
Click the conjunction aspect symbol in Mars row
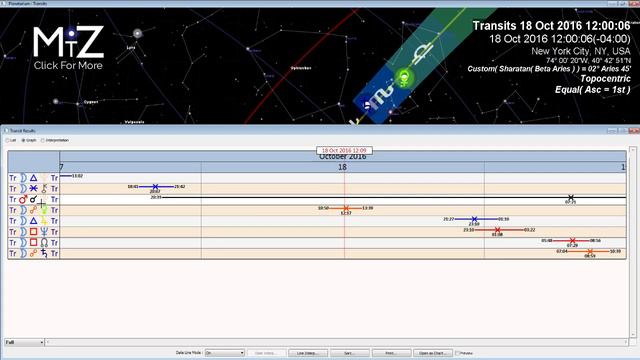(x=33, y=199)
